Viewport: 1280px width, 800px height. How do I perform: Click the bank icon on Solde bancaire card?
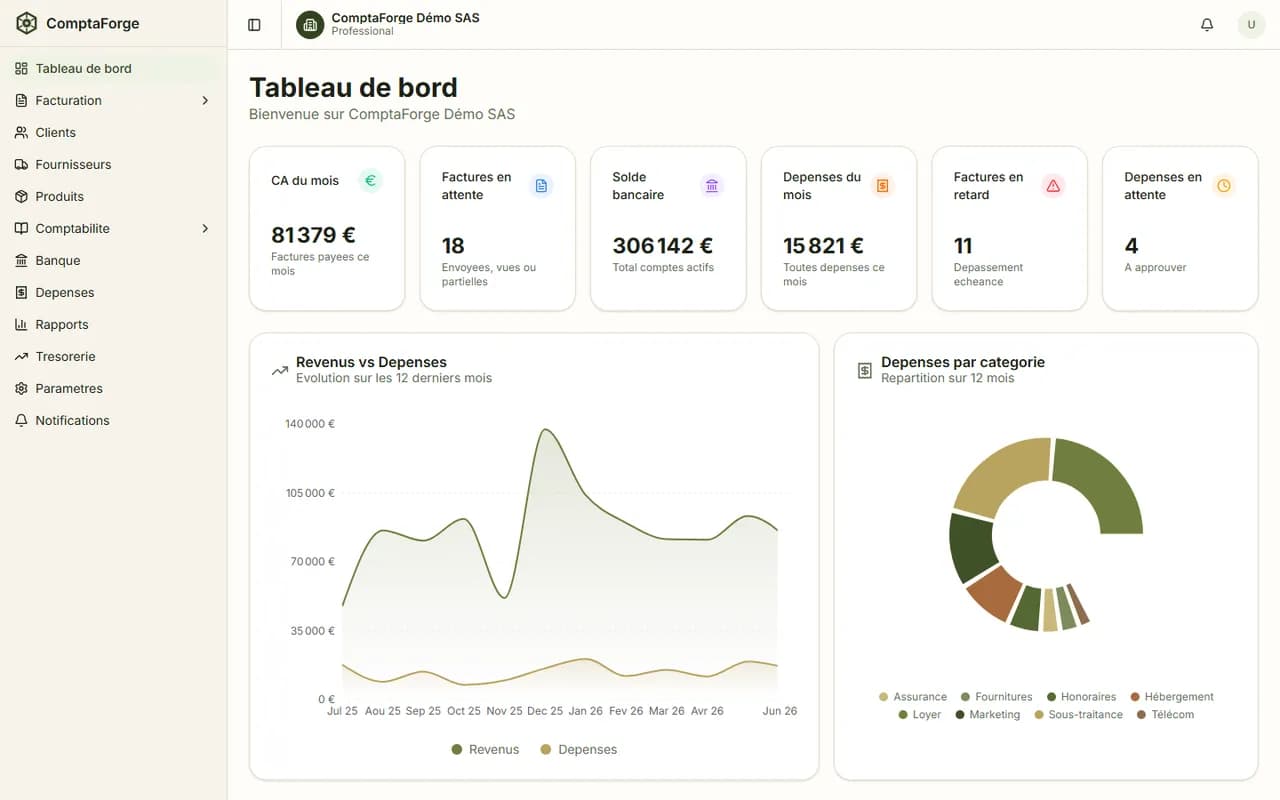coord(712,186)
